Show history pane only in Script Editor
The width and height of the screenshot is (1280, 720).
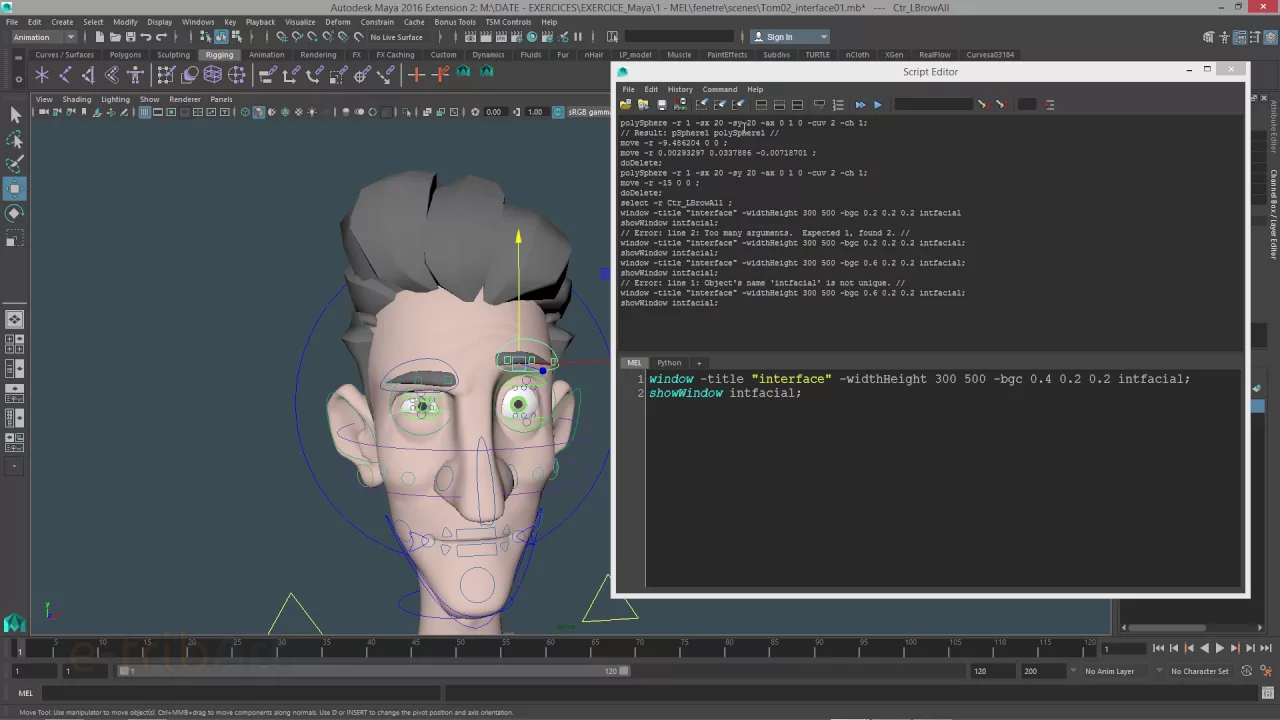point(761,104)
